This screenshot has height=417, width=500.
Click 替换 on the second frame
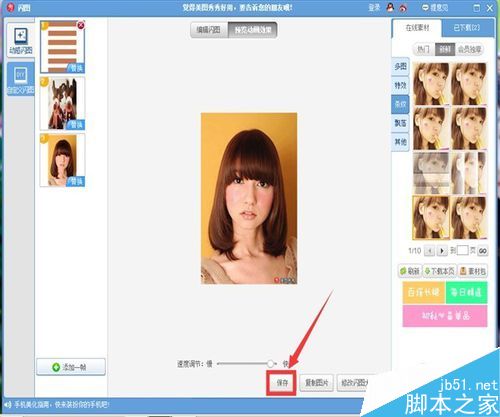click(x=76, y=125)
